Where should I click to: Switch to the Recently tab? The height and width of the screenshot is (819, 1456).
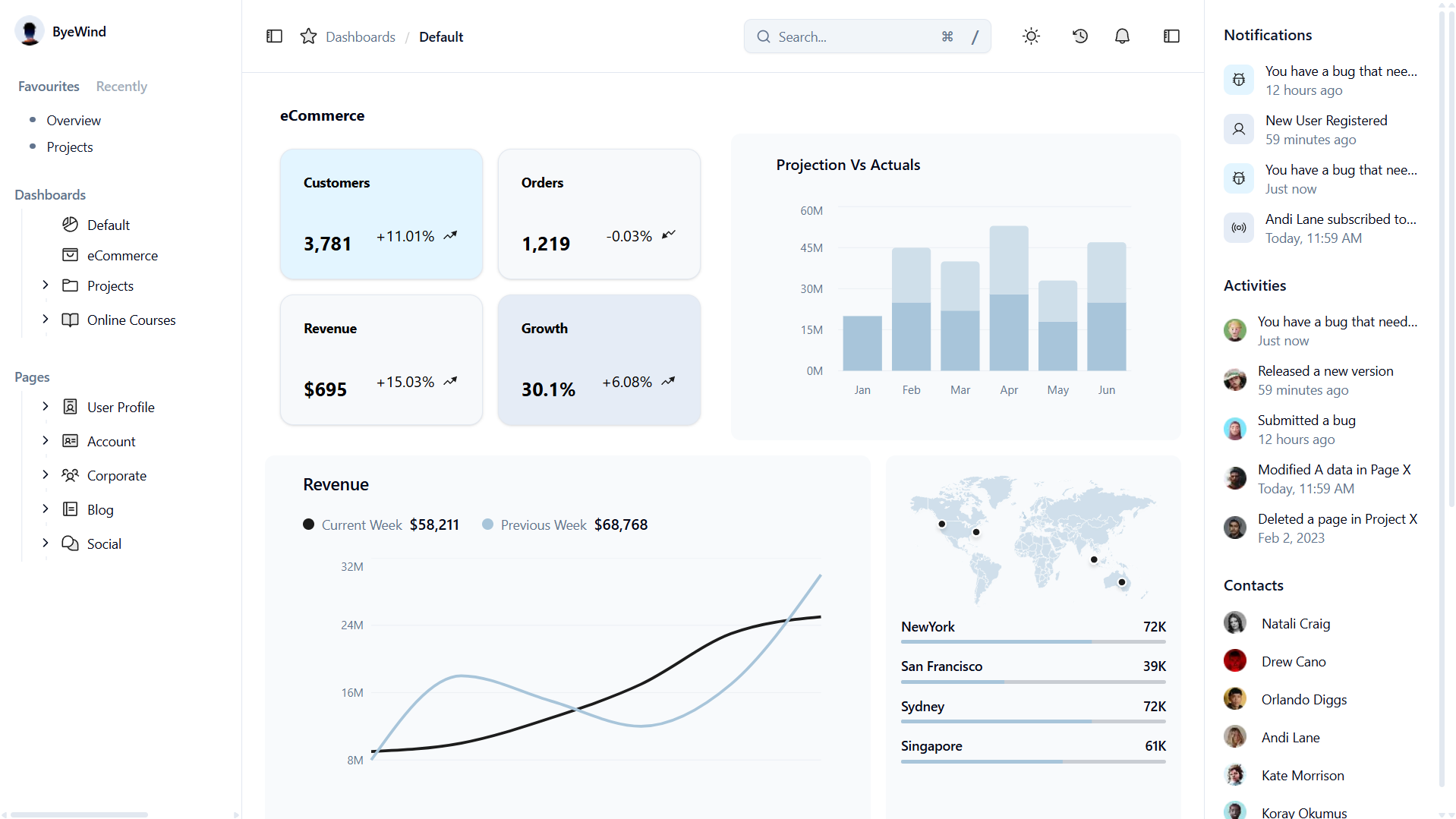(121, 87)
